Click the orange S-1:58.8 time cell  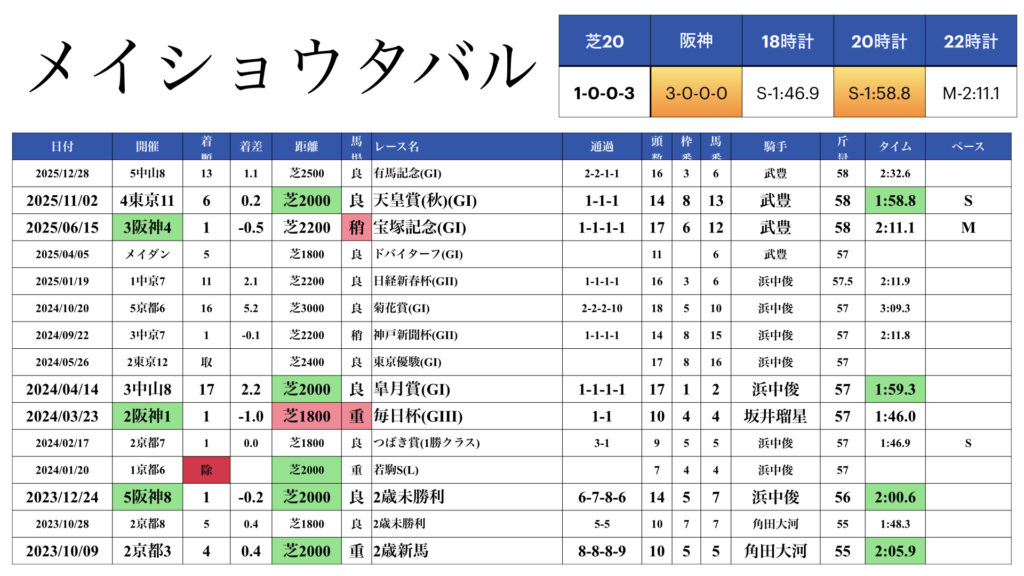(x=878, y=93)
